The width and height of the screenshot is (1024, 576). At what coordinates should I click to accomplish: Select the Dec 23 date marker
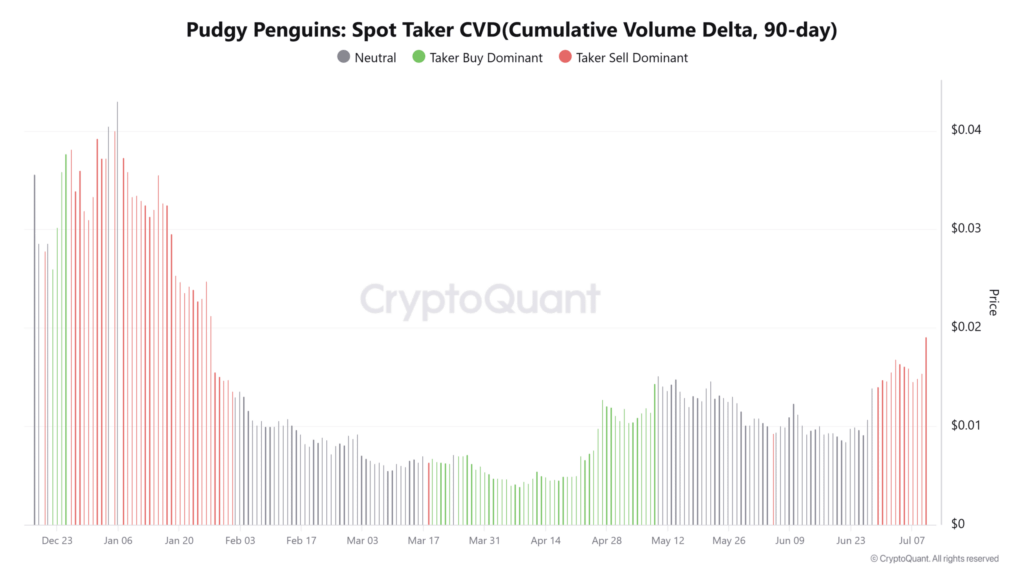tap(56, 541)
